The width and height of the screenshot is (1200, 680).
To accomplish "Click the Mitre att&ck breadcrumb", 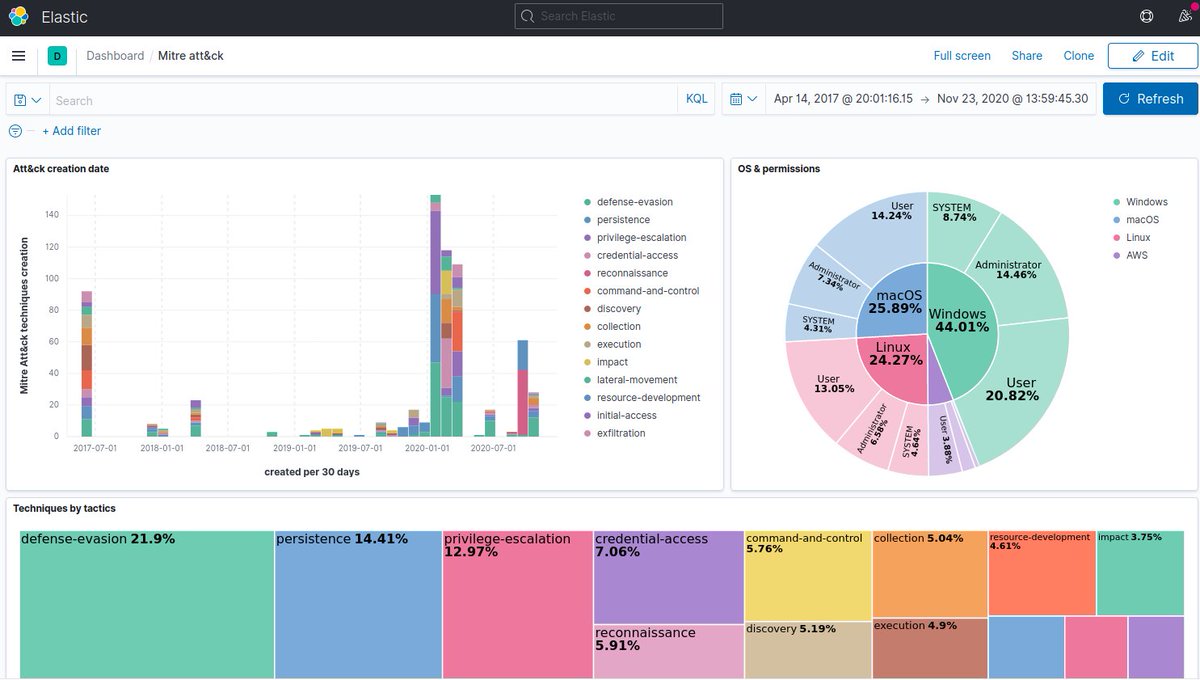I will (191, 56).
